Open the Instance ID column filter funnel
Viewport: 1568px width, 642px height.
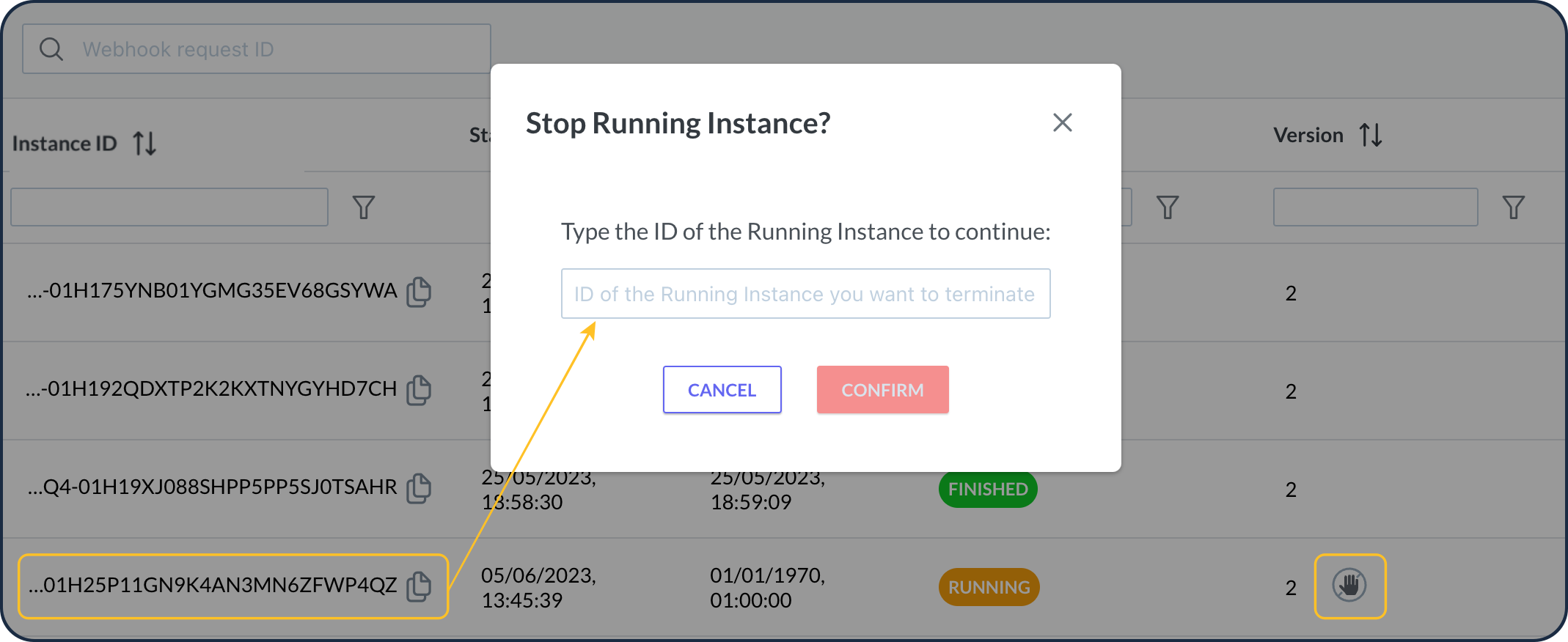point(364,207)
